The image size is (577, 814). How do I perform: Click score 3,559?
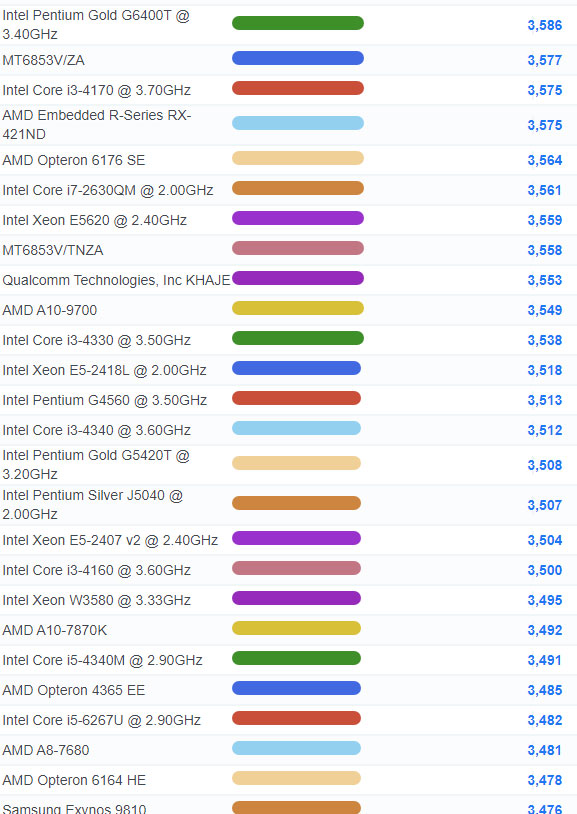click(545, 221)
